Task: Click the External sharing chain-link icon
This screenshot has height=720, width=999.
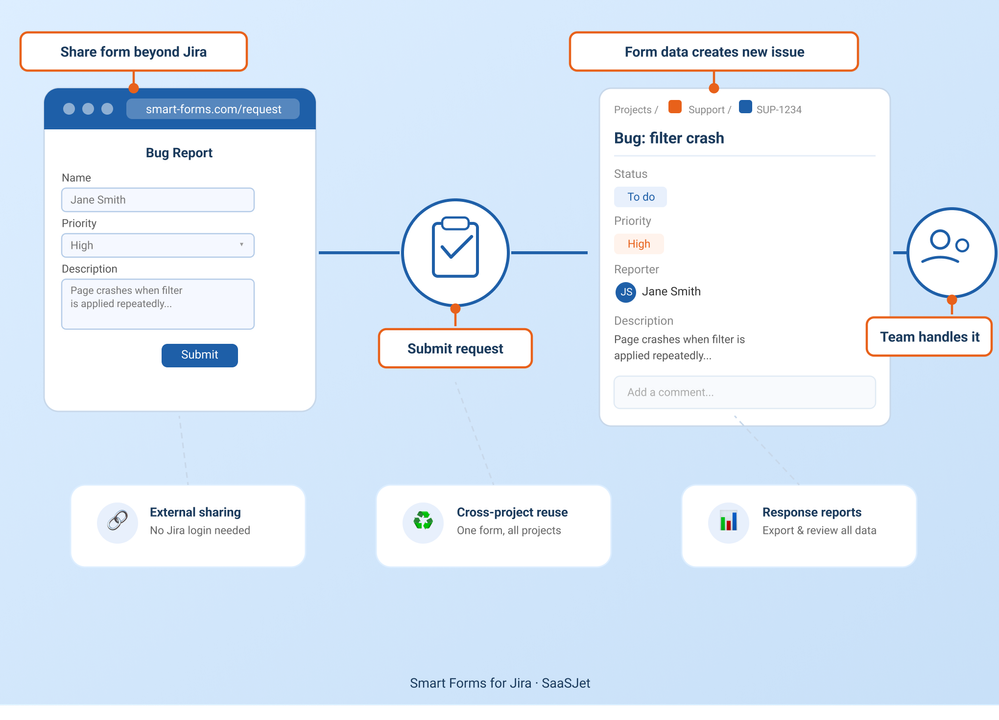Action: [x=117, y=522]
